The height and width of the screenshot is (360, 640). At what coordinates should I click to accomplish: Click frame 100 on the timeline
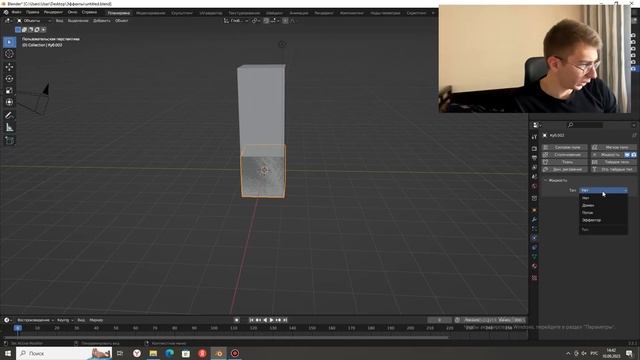click(x=214, y=328)
